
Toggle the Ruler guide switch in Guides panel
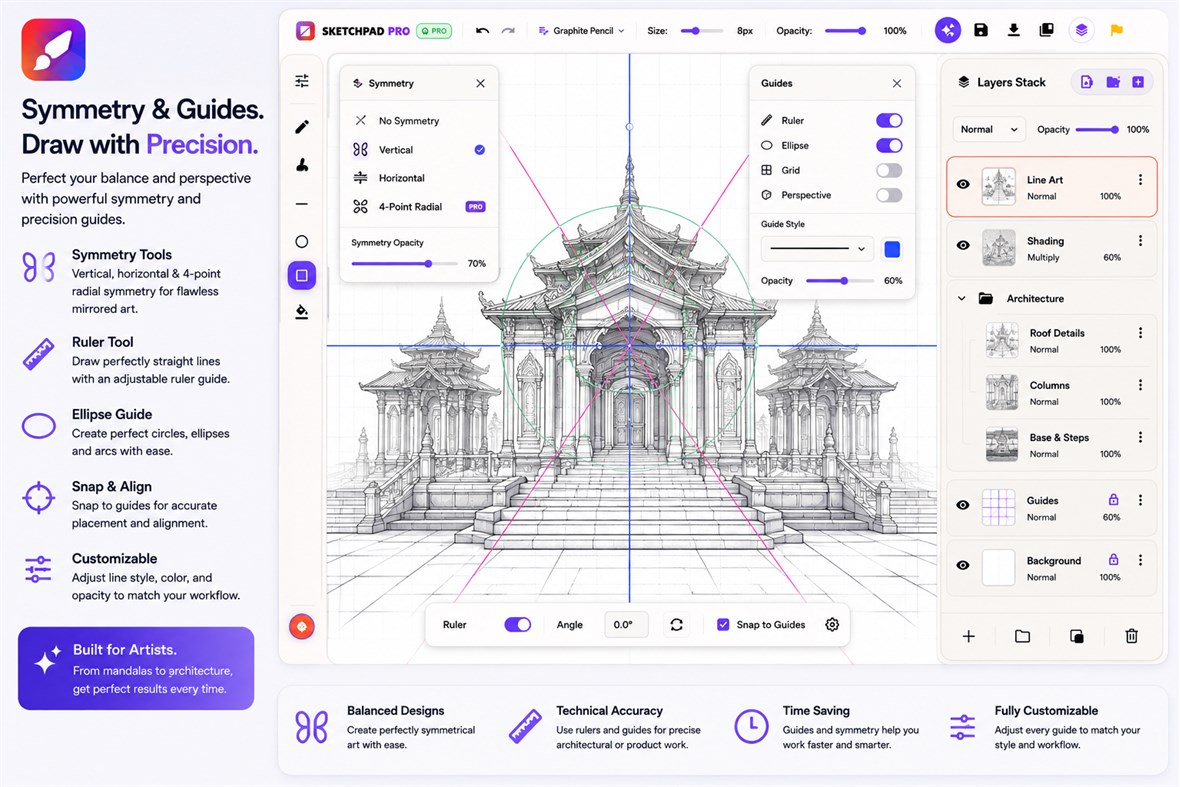pyautogui.click(x=889, y=120)
